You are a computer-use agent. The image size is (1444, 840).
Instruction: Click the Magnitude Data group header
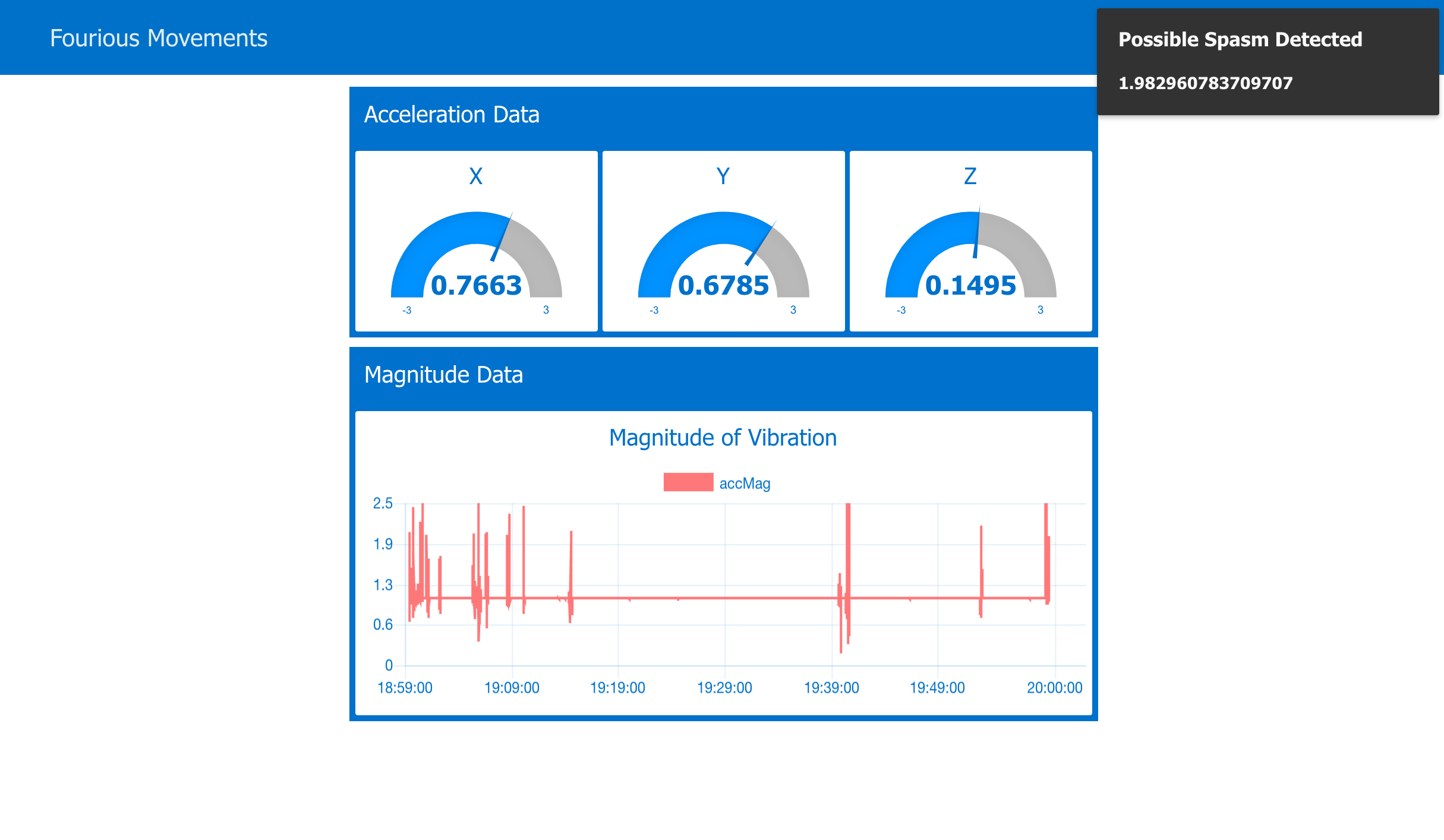(443, 375)
